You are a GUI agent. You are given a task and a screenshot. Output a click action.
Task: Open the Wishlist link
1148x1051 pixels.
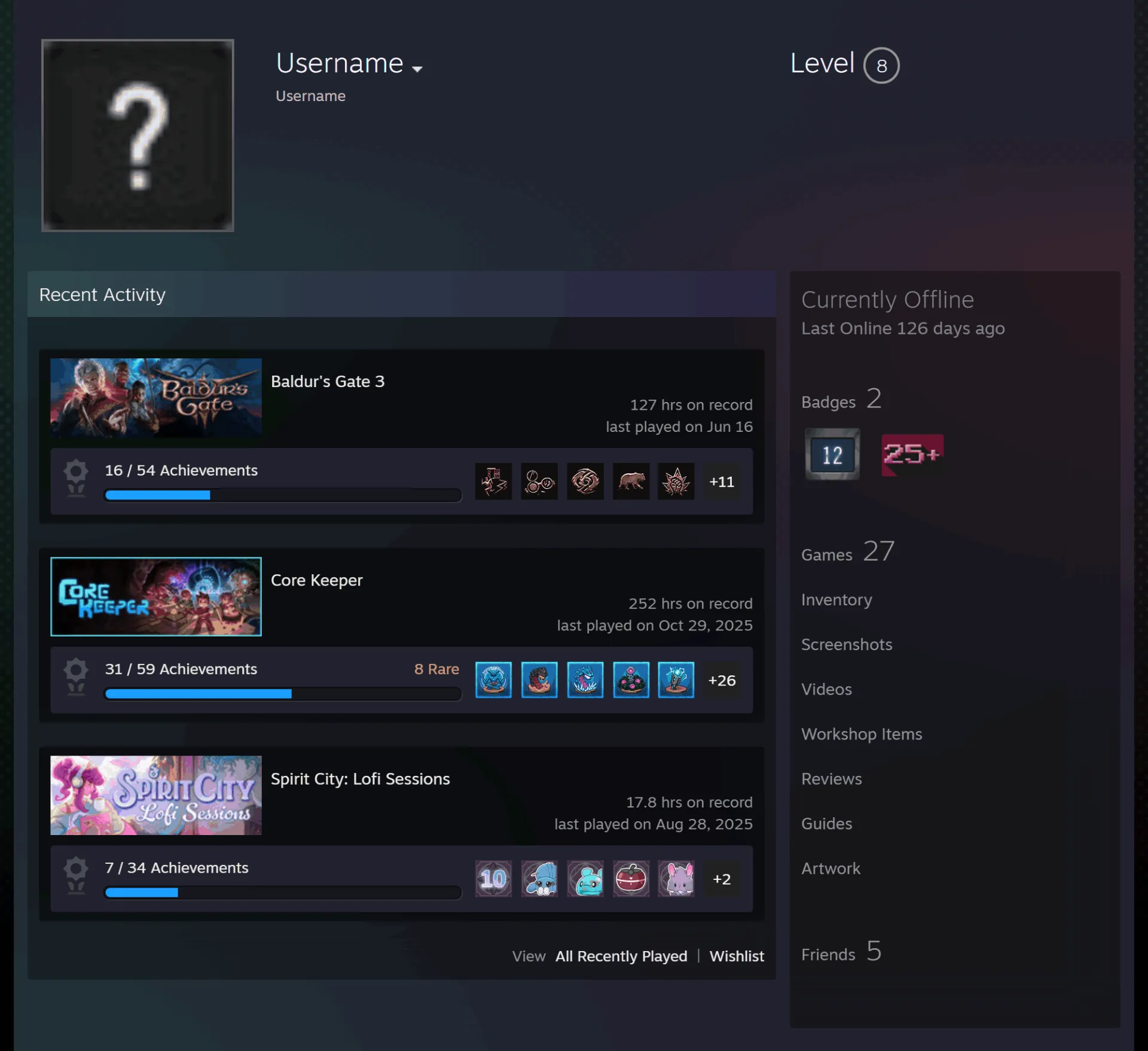737,956
